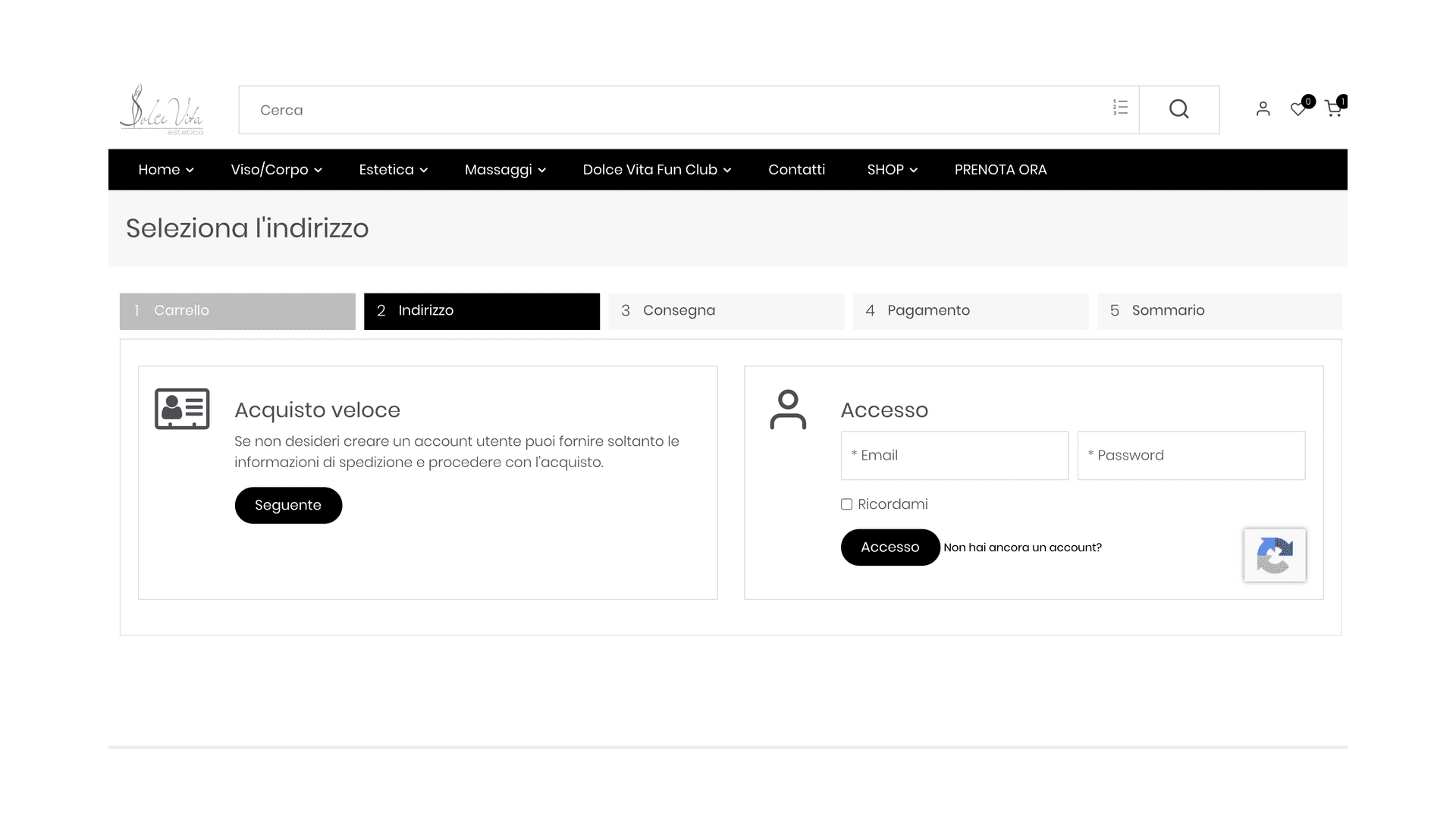1456x819 pixels.
Task: Select the Pagamento step tab
Action: 971,311
